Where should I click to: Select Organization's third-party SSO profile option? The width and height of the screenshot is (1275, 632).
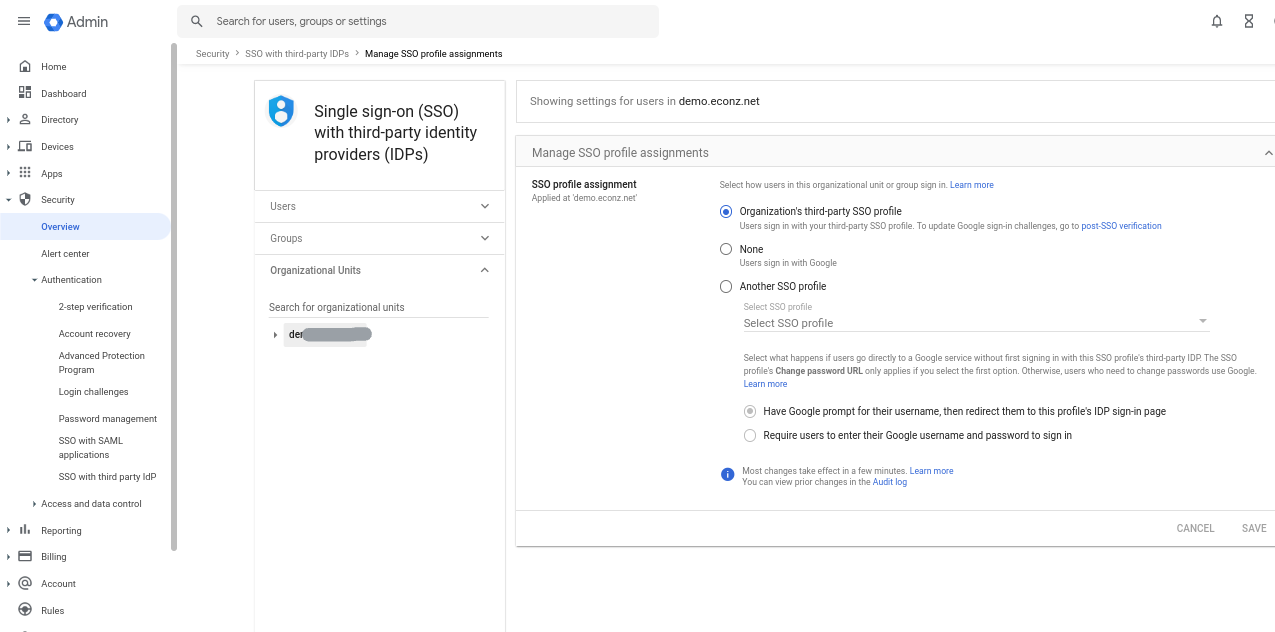pos(726,211)
